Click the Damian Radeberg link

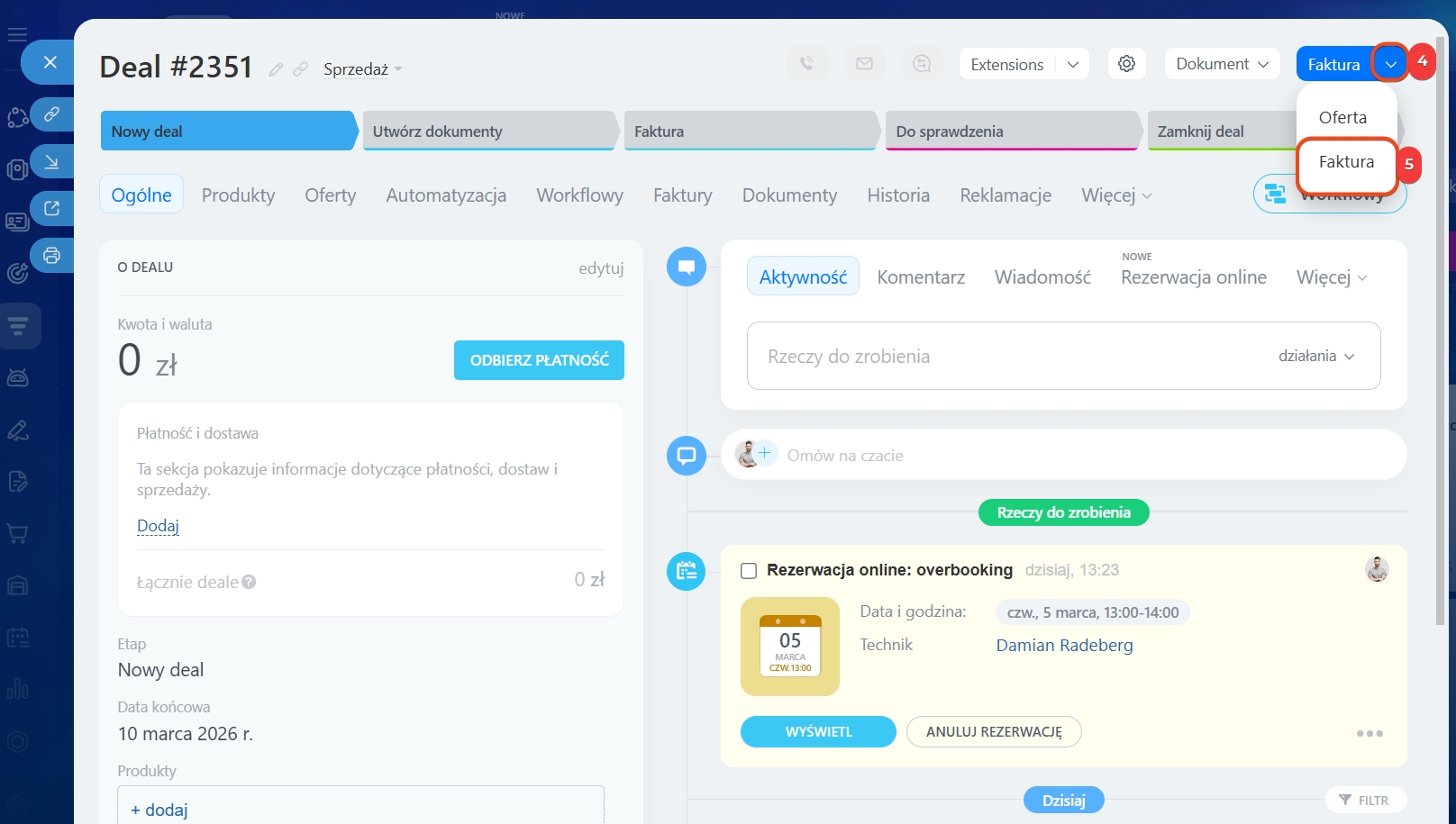(x=1064, y=646)
